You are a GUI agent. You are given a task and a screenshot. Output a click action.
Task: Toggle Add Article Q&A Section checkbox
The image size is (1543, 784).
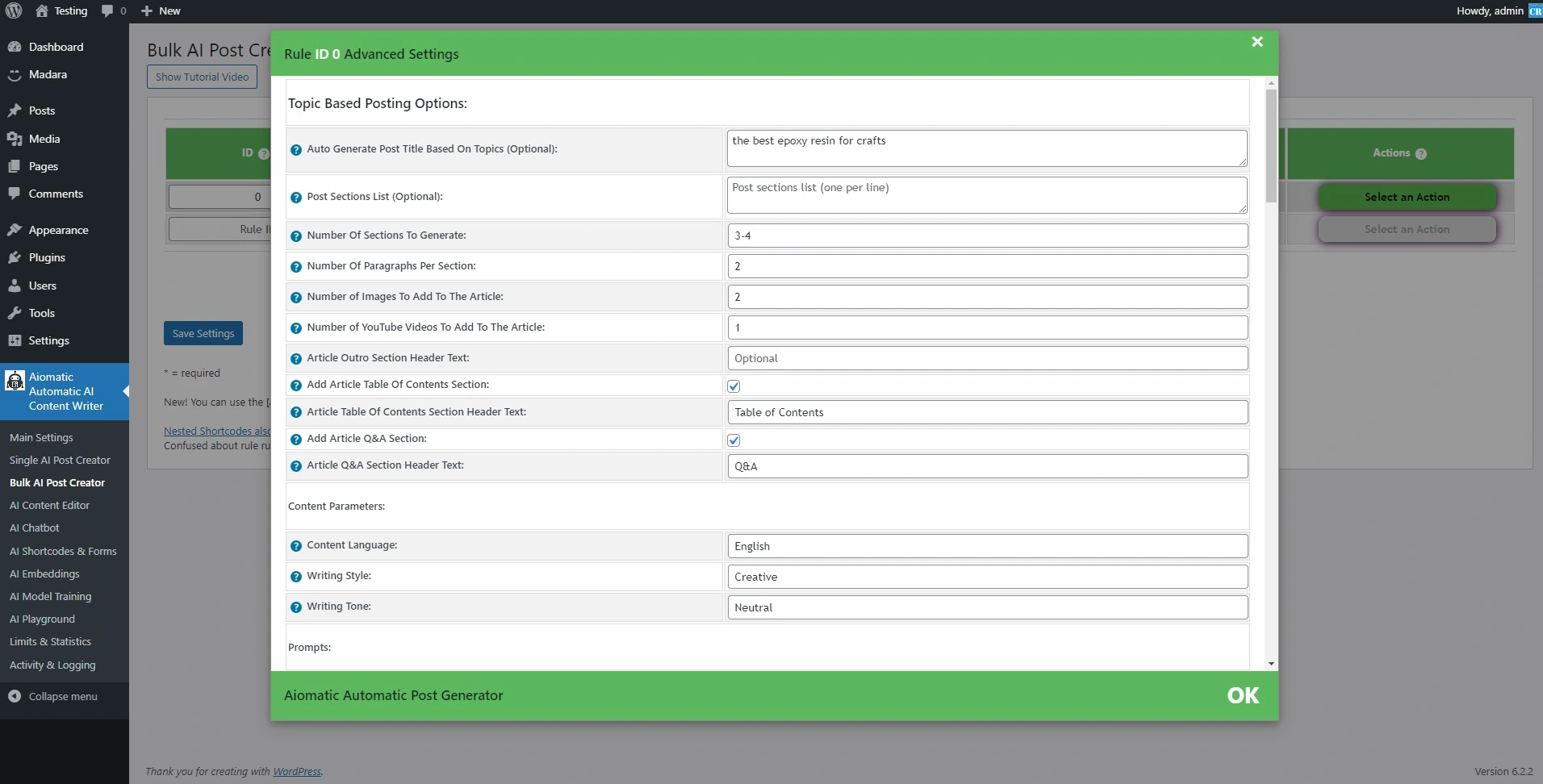point(734,440)
